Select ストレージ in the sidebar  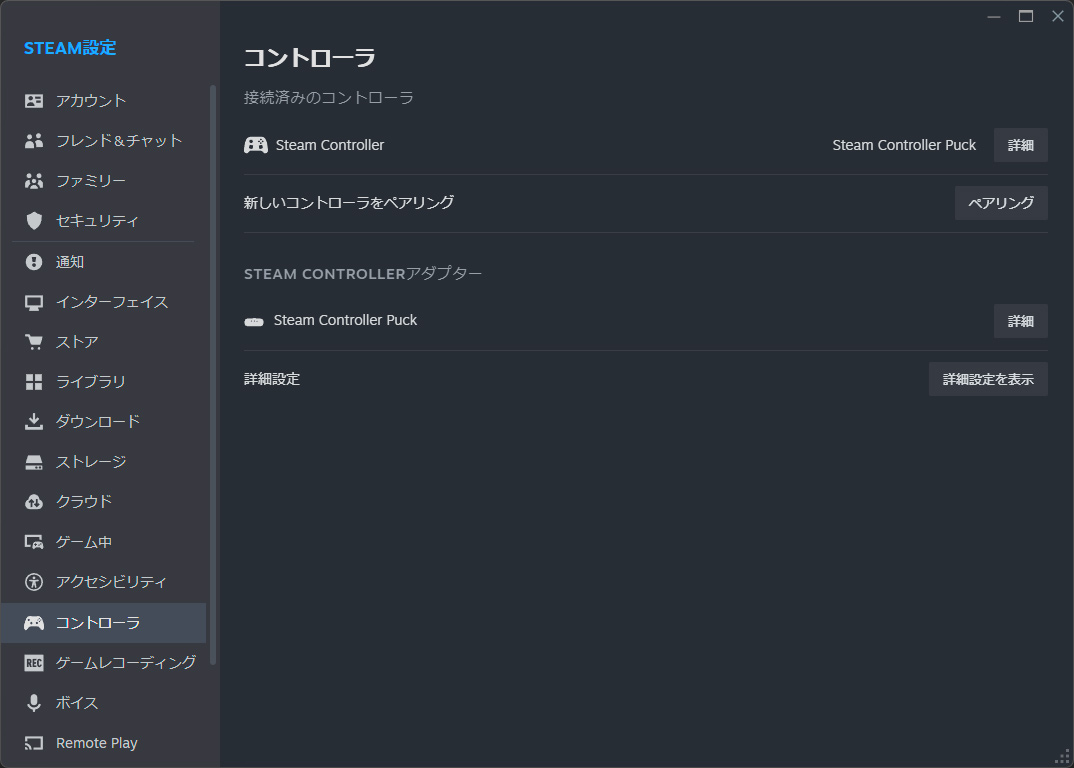coord(103,462)
